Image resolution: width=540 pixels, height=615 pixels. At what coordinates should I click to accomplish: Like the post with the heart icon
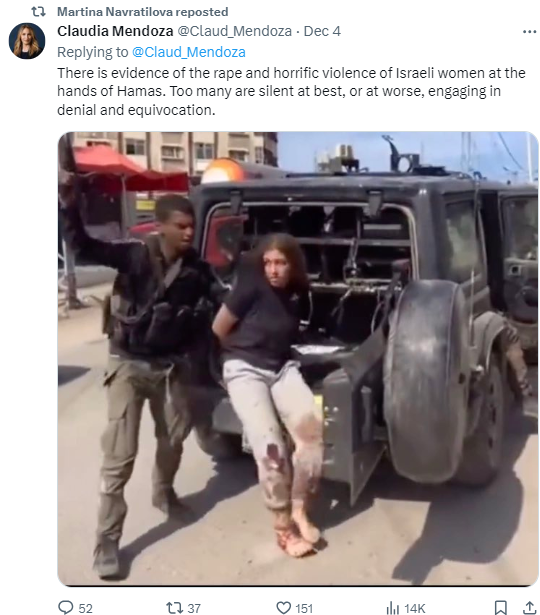point(284,608)
